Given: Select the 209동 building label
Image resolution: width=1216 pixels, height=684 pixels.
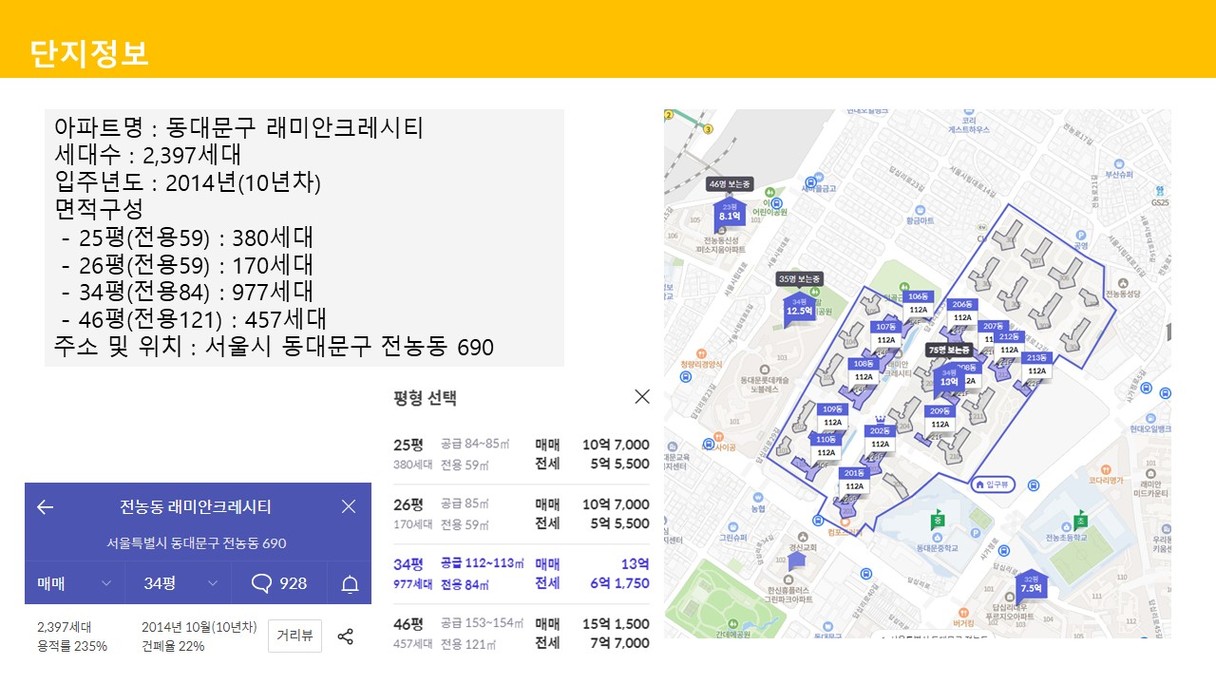Looking at the screenshot, I should (x=940, y=417).
